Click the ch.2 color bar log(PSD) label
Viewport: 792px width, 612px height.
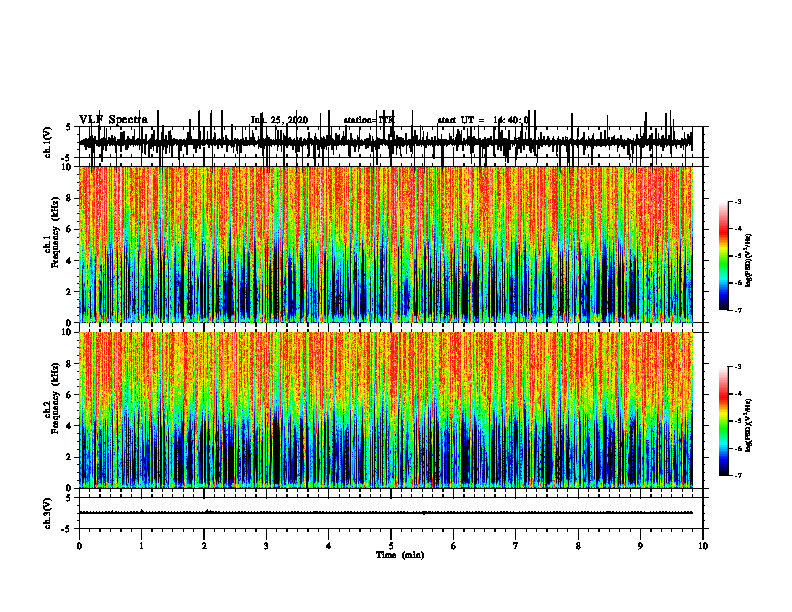coord(749,425)
